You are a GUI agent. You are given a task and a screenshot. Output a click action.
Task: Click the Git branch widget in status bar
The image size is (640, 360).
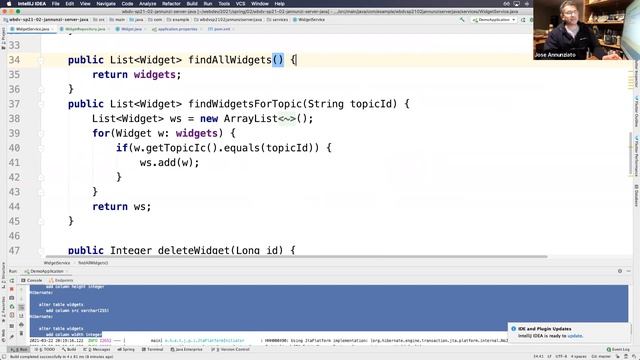pyautogui.click(x=601, y=356)
